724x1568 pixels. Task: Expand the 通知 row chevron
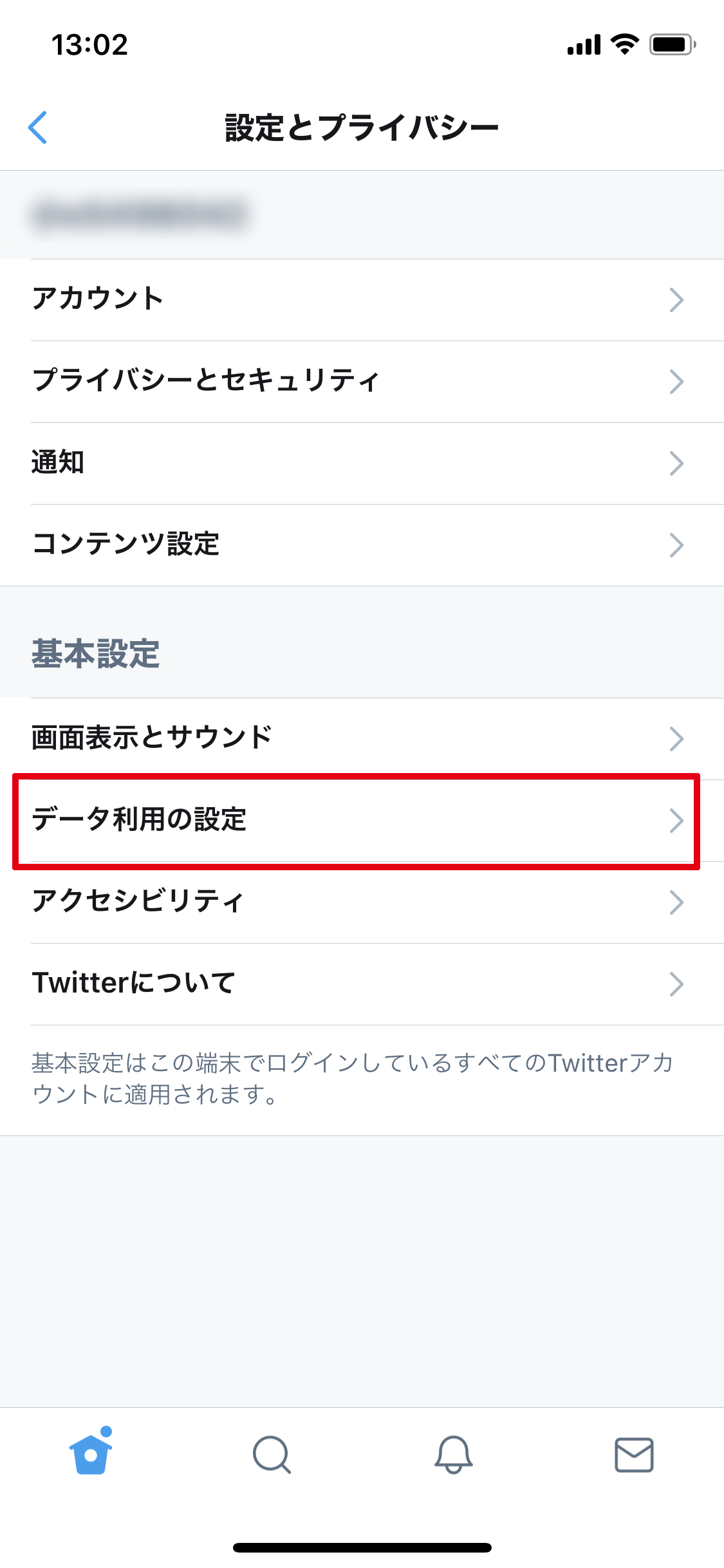pyautogui.click(x=676, y=463)
